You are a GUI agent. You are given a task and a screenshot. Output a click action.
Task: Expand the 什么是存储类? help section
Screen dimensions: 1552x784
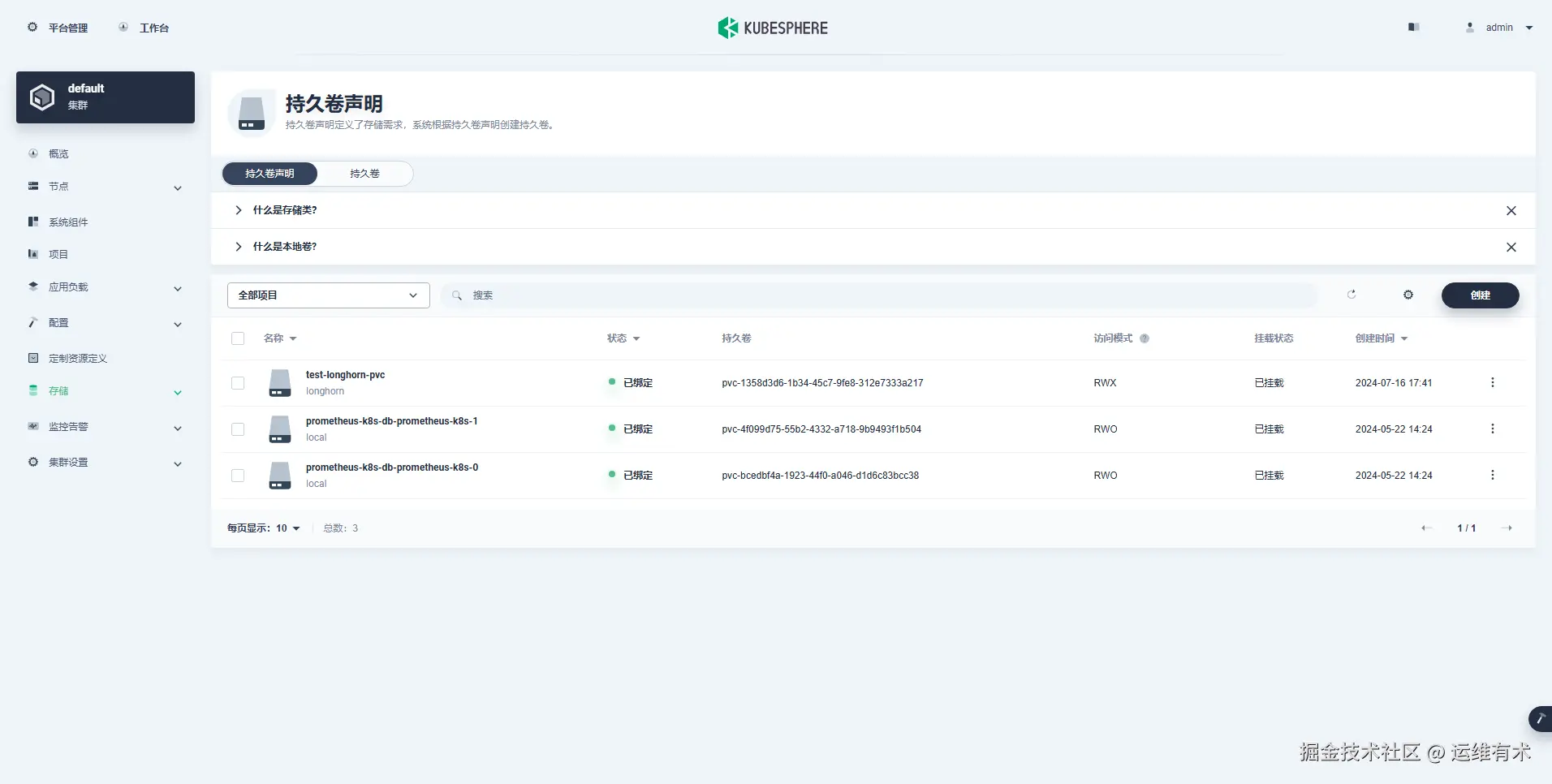pyautogui.click(x=238, y=210)
